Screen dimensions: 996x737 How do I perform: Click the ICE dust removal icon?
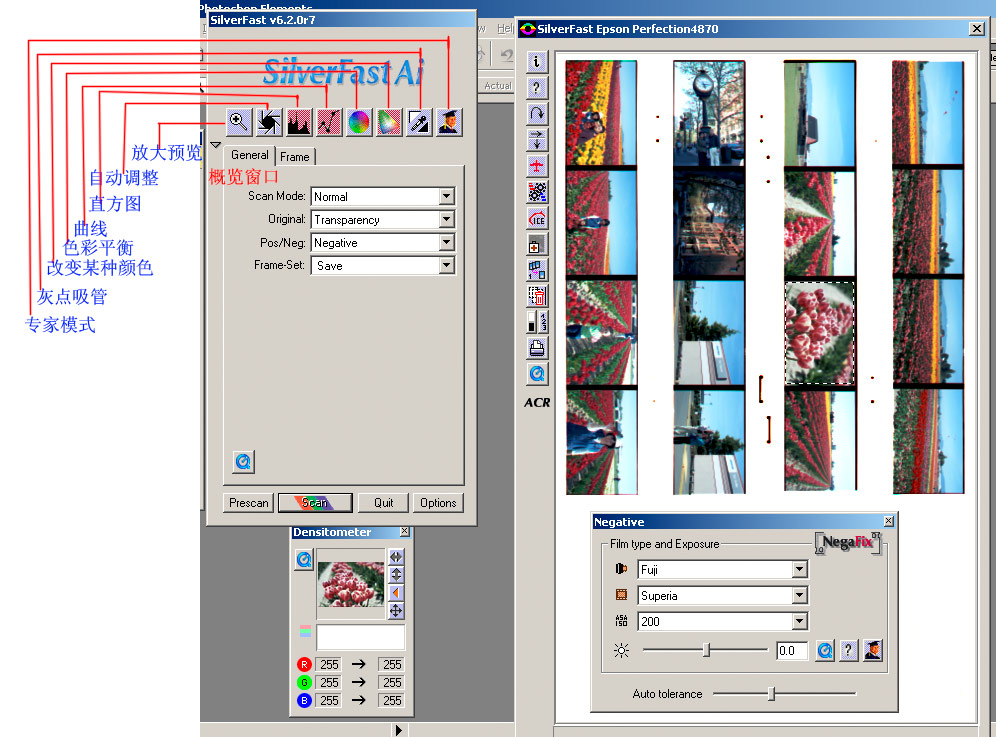pos(537,219)
